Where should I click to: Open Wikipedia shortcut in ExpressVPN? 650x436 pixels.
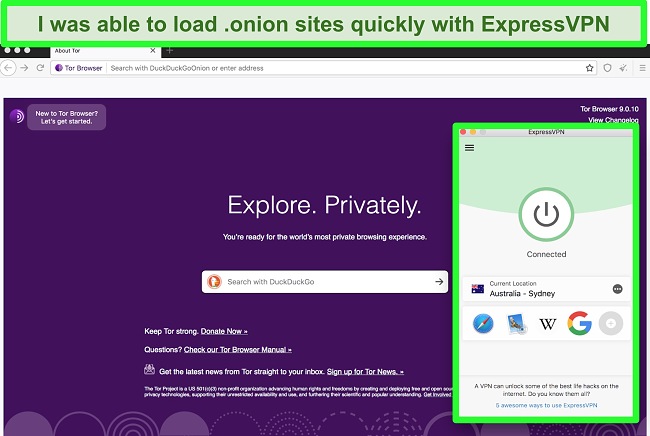coord(548,324)
